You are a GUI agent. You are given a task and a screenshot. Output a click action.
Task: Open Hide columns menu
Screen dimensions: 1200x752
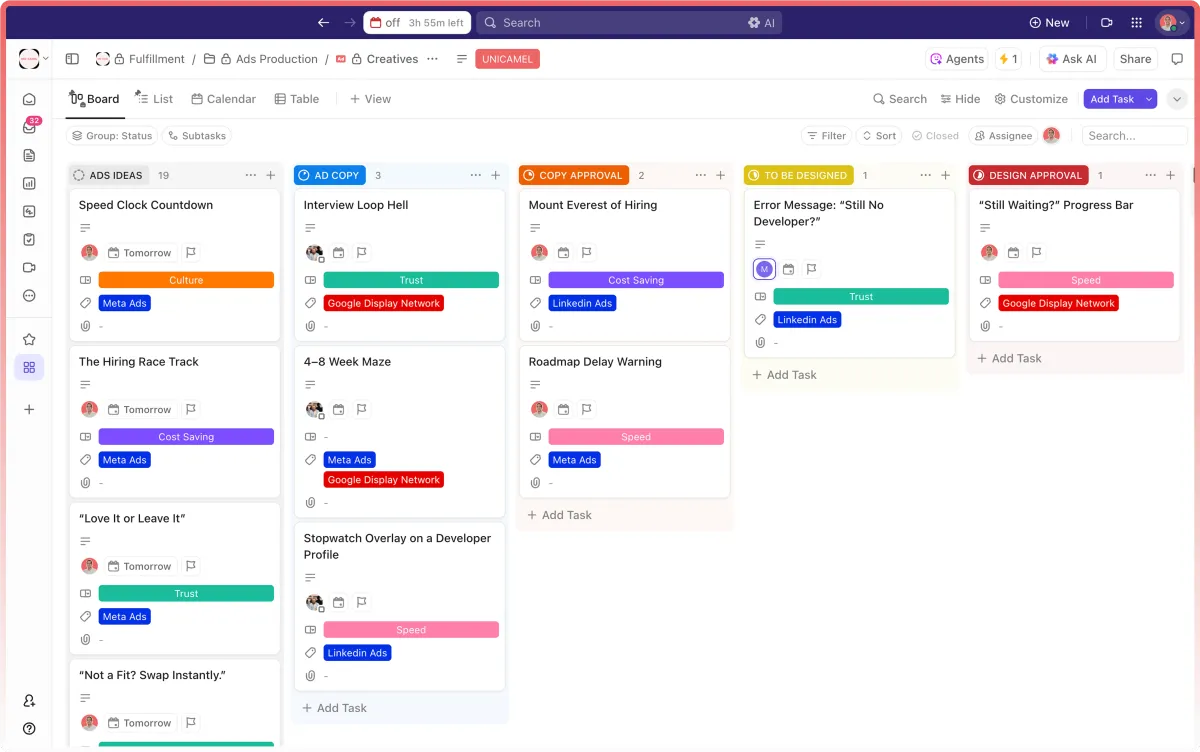pyautogui.click(x=960, y=99)
